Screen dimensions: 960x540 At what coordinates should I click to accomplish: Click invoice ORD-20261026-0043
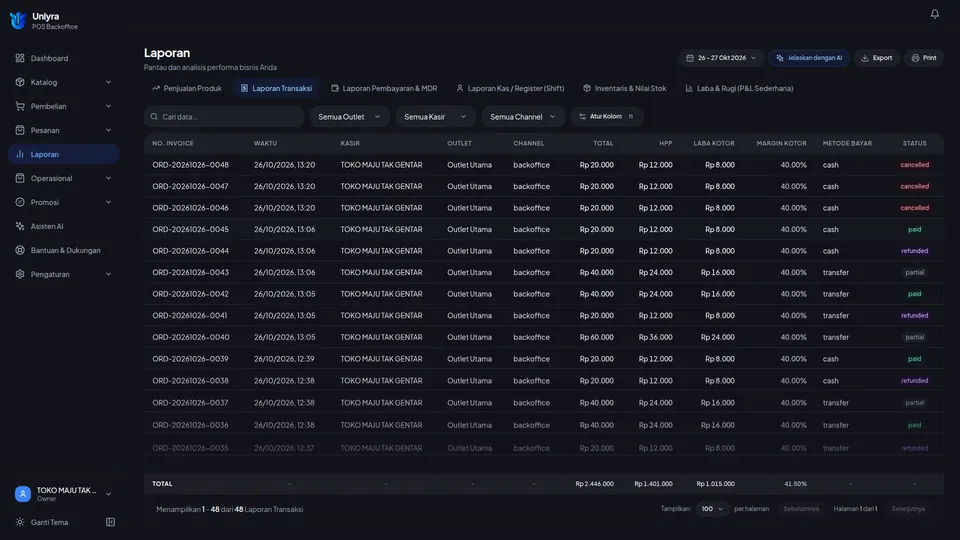(190, 272)
